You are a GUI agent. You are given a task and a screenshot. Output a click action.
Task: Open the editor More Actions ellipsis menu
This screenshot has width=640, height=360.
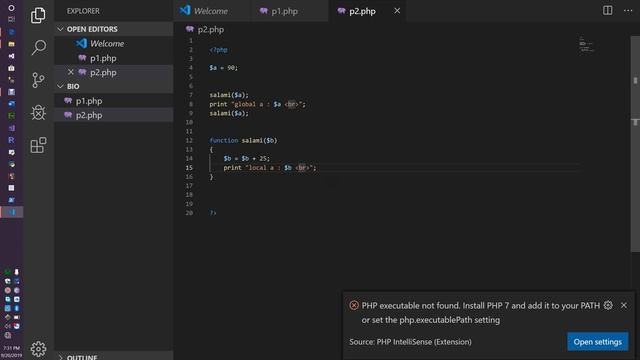pyautogui.click(x=628, y=11)
